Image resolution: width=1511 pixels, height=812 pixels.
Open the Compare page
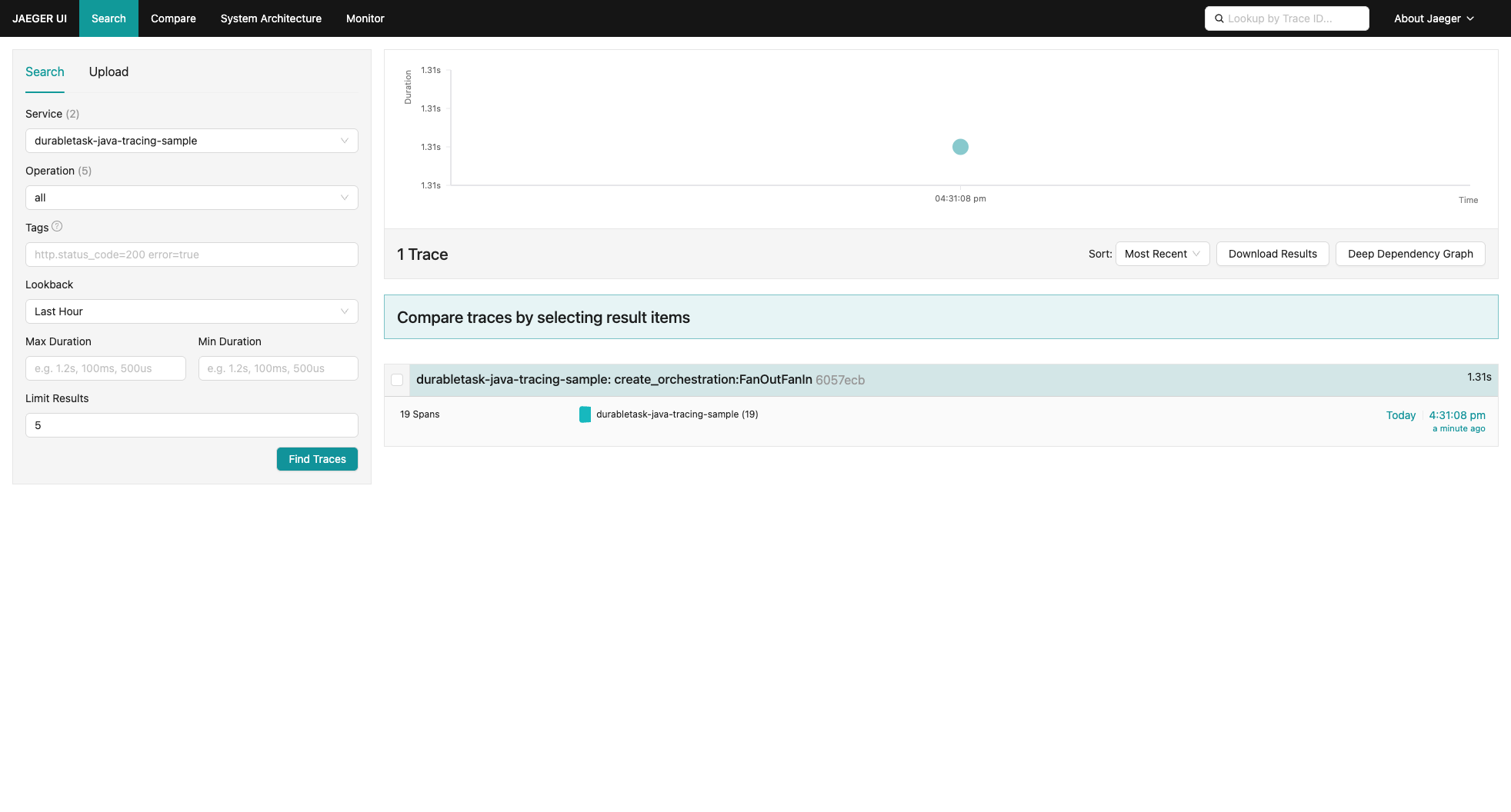[x=173, y=18]
